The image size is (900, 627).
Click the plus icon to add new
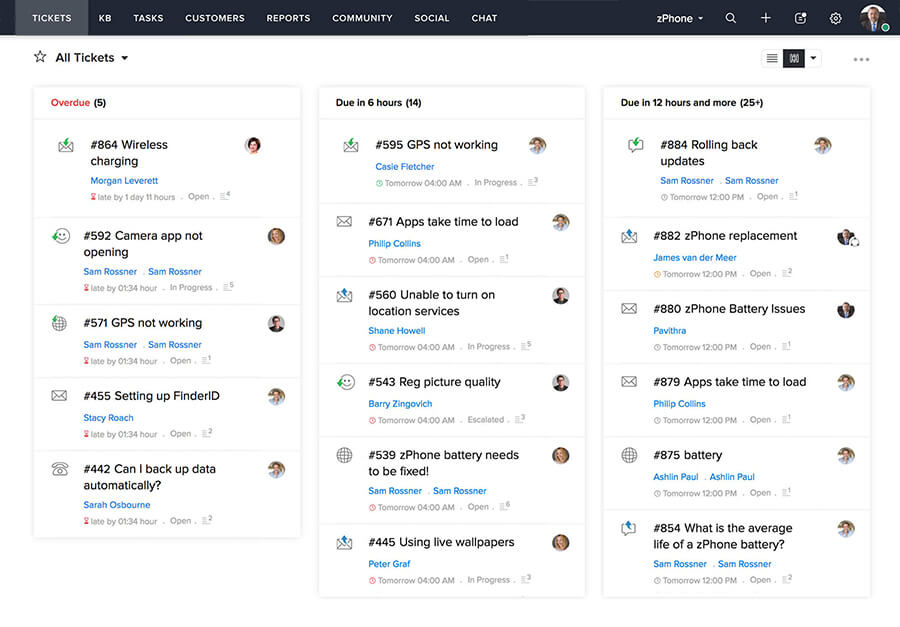pyautogui.click(x=766, y=18)
